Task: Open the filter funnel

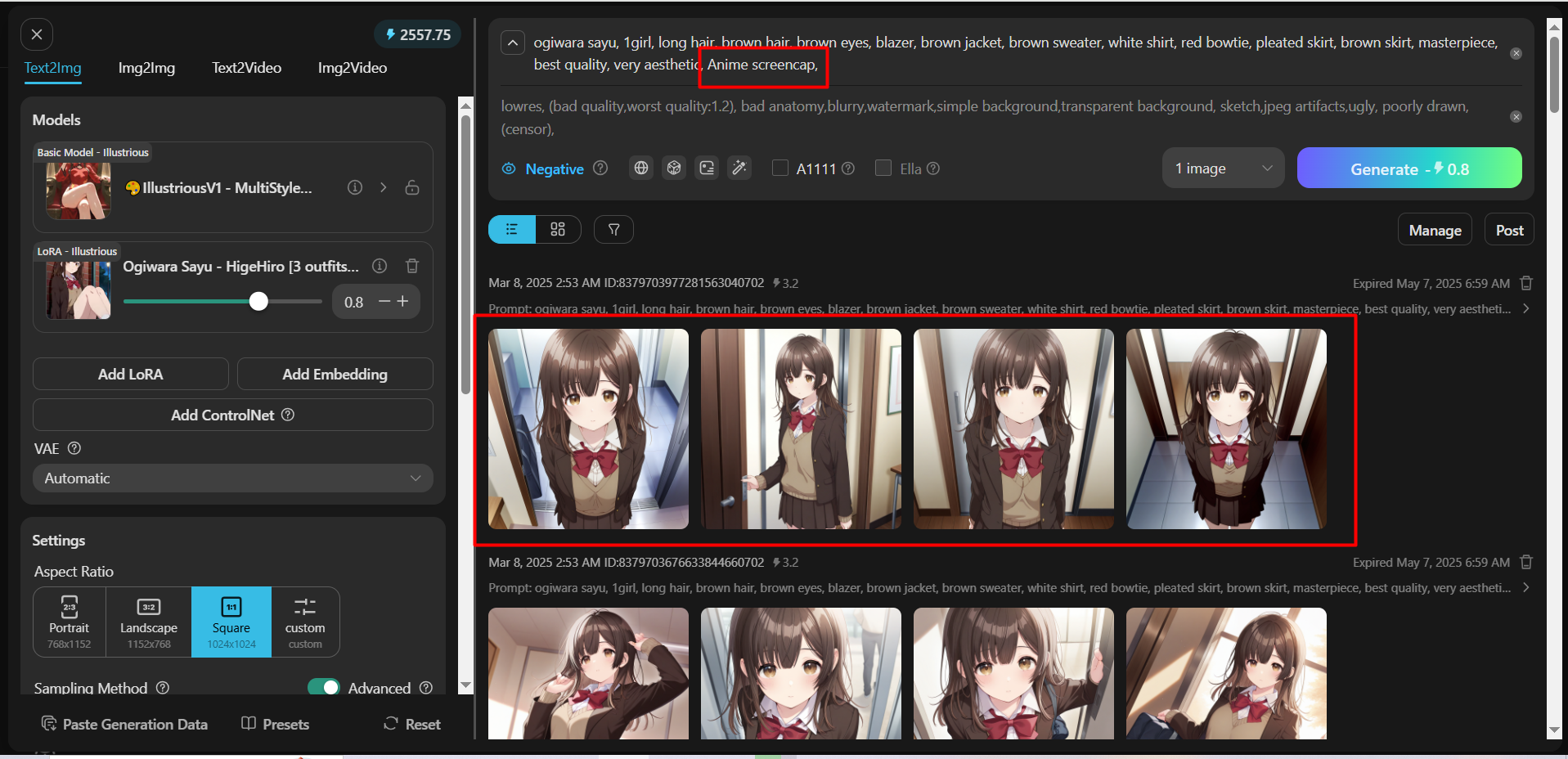Action: click(613, 229)
